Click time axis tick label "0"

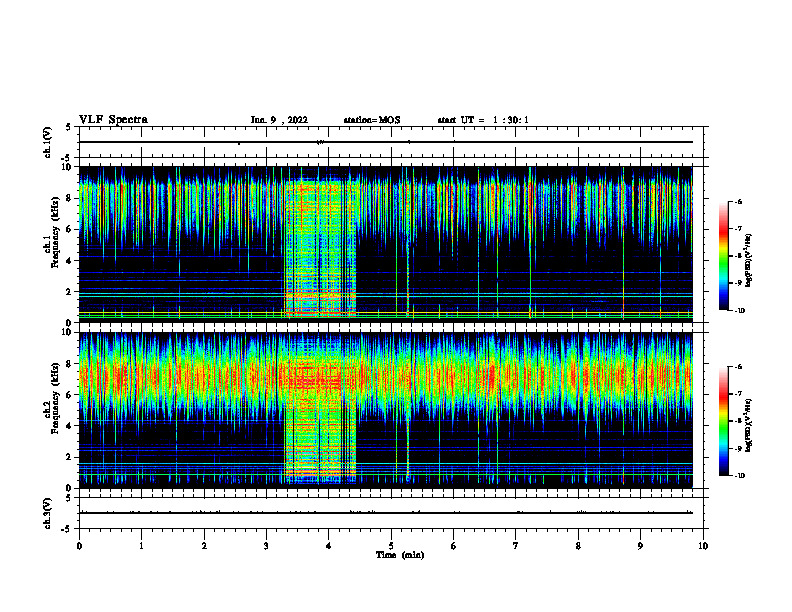pyautogui.click(x=79, y=546)
